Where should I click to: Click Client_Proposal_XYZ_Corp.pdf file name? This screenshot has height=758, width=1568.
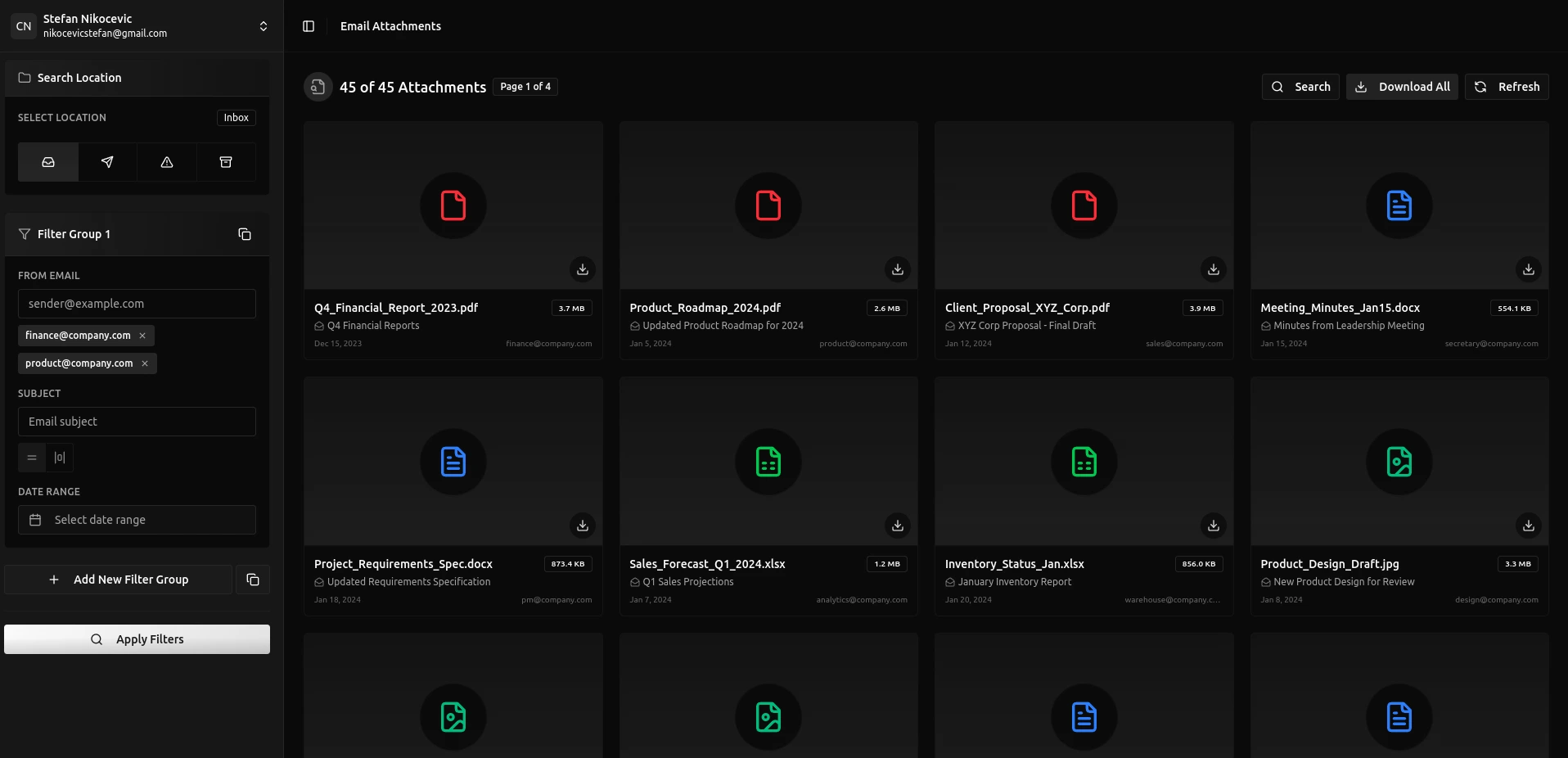[x=1027, y=308]
